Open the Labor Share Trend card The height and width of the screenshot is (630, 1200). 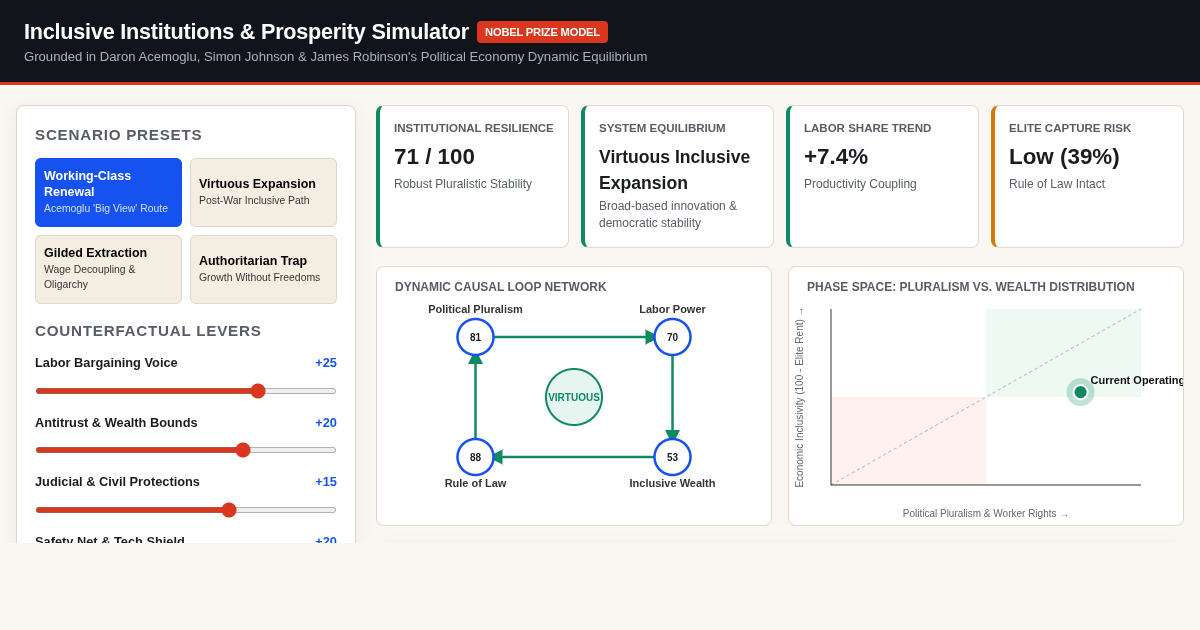coord(882,176)
